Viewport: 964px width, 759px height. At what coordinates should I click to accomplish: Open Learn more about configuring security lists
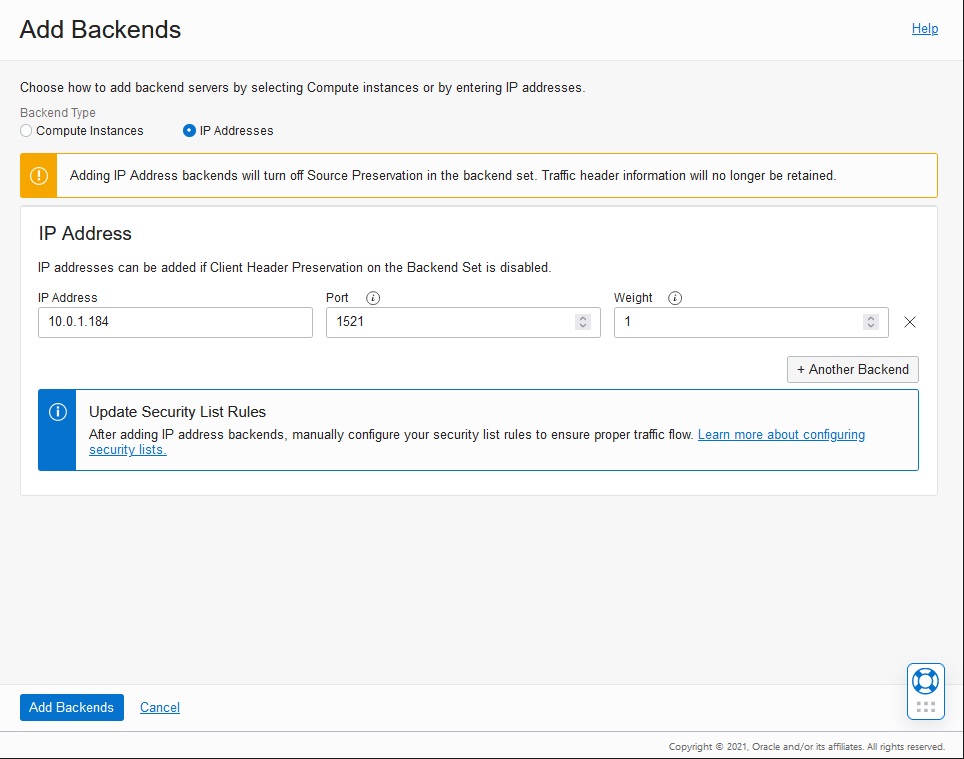pyautogui.click(x=781, y=435)
